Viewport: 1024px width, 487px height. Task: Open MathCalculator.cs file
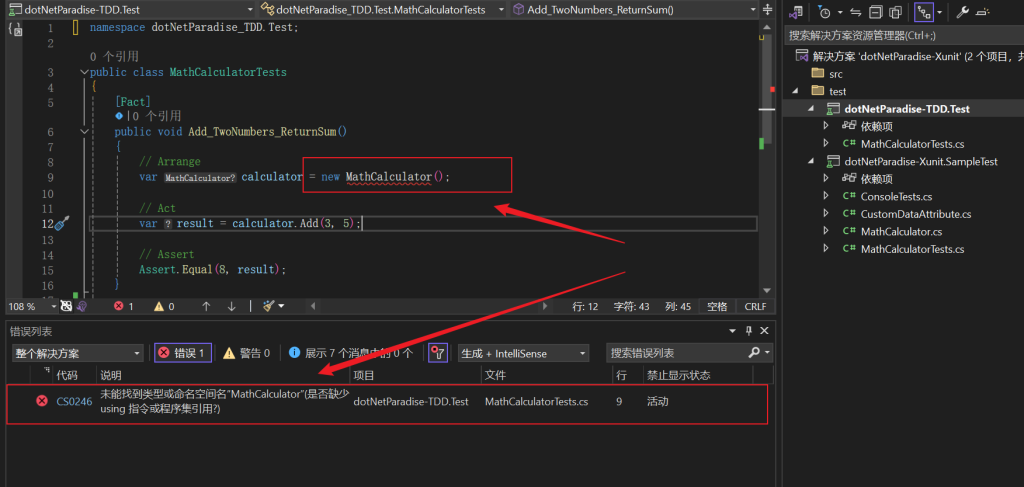[901, 232]
